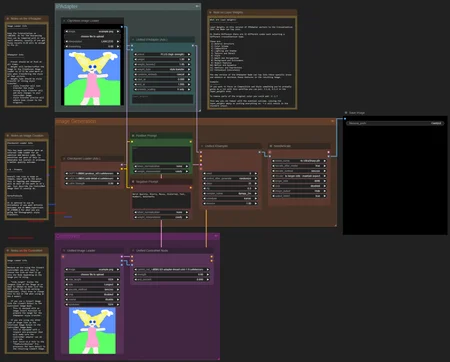The height and width of the screenshot is (362, 450).
Task: Collapse the ClipVision Image Loader node dot
Action: pyautogui.click(x=64, y=21)
